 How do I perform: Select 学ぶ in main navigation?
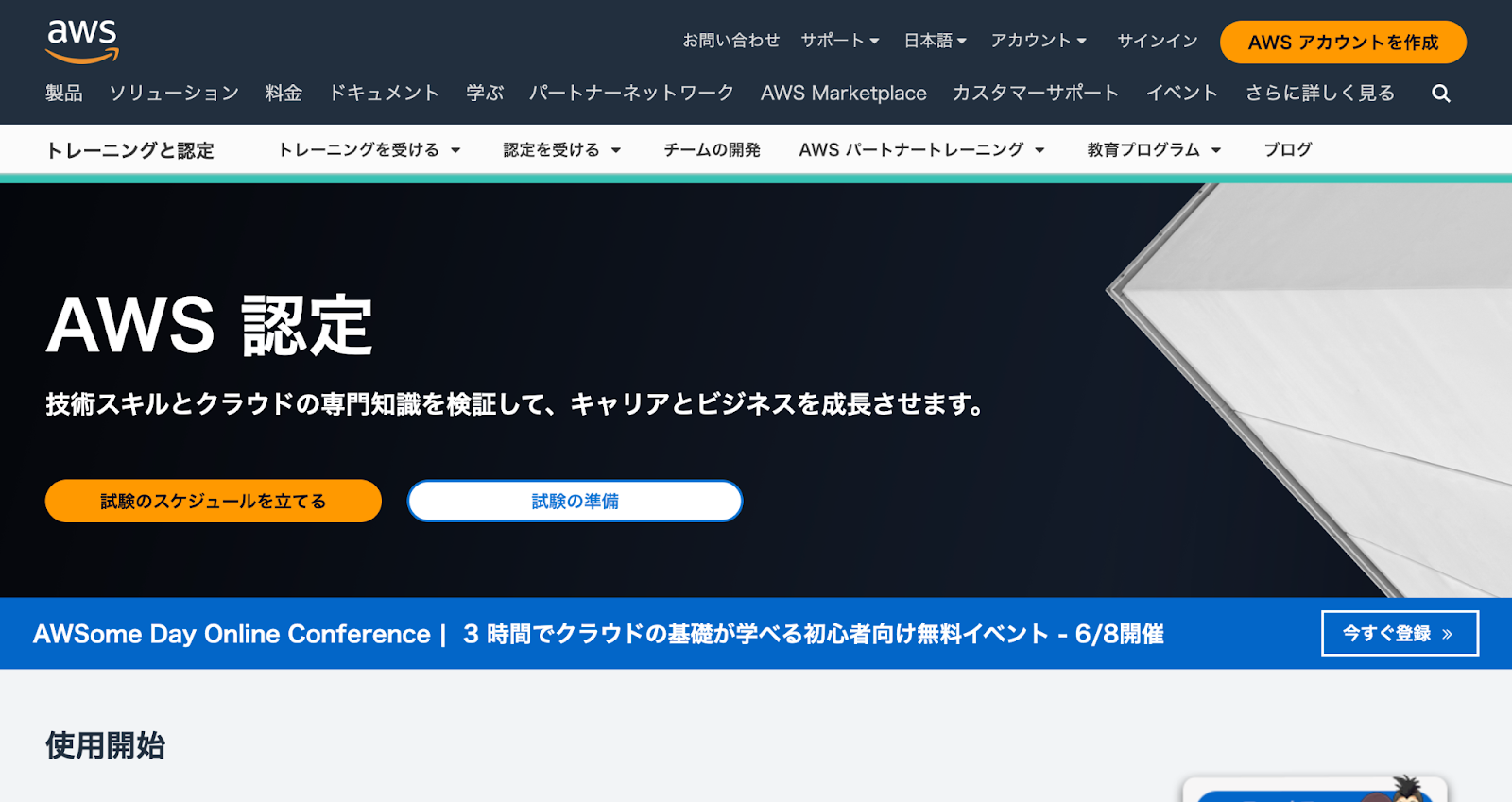485,93
